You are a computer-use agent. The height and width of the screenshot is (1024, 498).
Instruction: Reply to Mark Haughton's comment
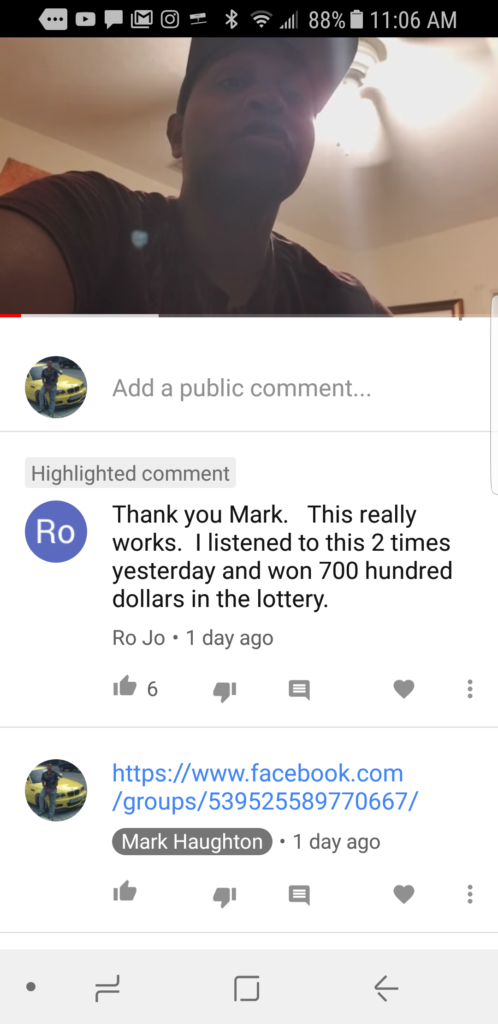pos(299,895)
